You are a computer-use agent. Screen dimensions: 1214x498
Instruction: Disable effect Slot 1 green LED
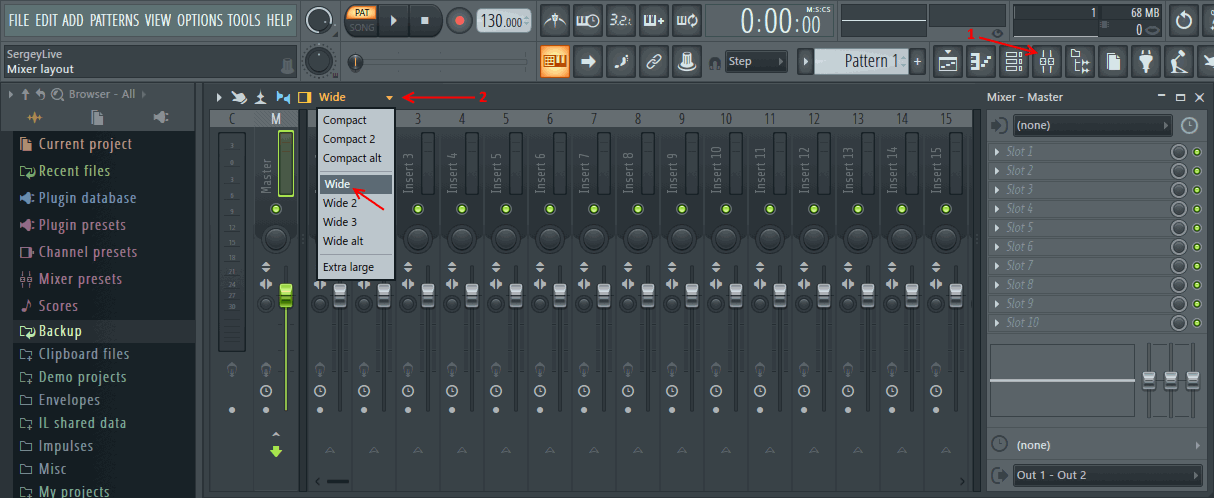coord(1197,152)
